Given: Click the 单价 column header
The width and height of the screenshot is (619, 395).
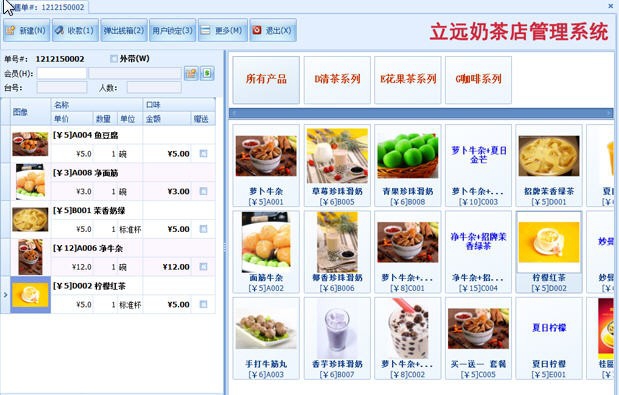Looking at the screenshot, I should [72, 119].
